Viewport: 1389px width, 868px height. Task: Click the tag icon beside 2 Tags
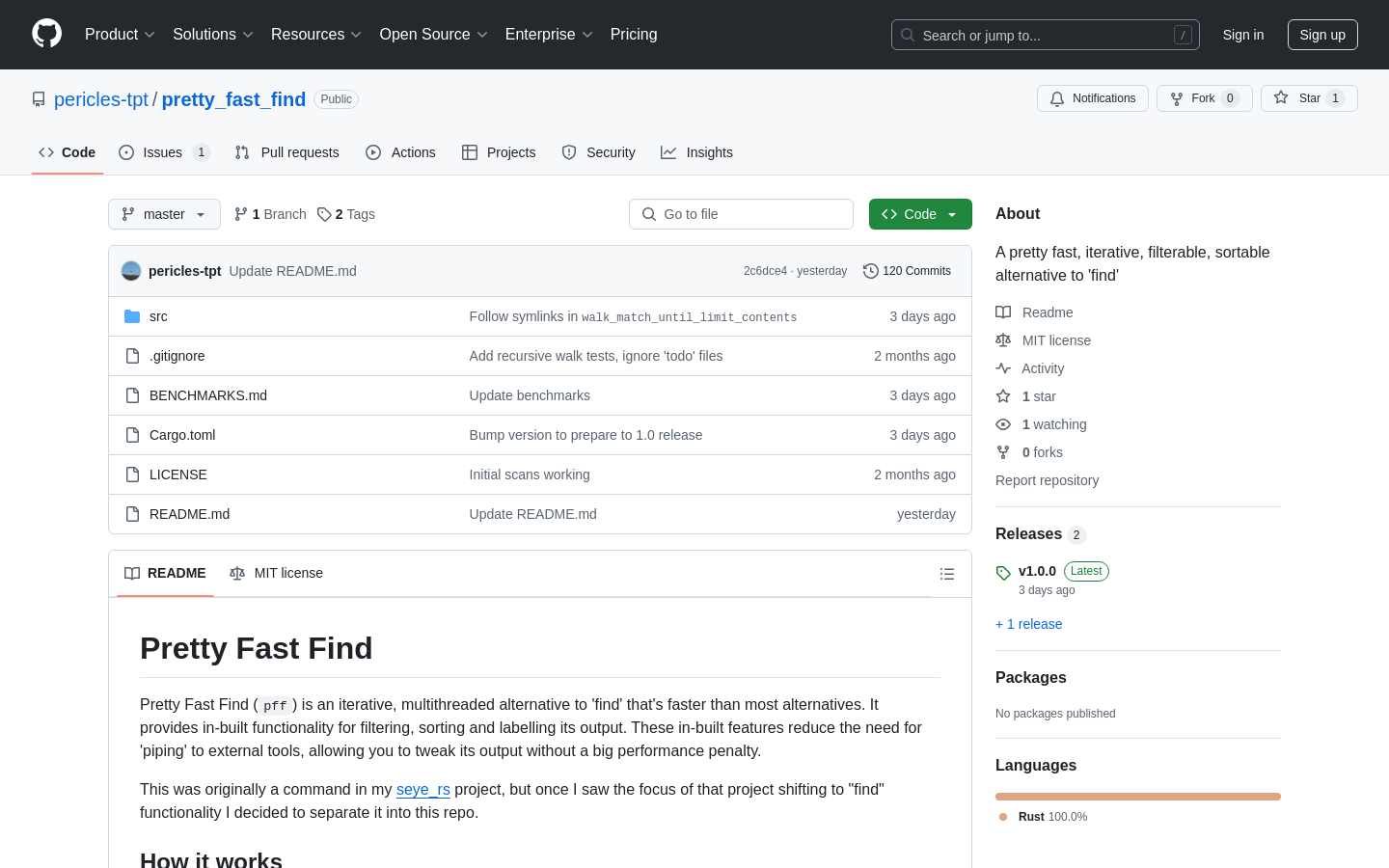click(324, 214)
